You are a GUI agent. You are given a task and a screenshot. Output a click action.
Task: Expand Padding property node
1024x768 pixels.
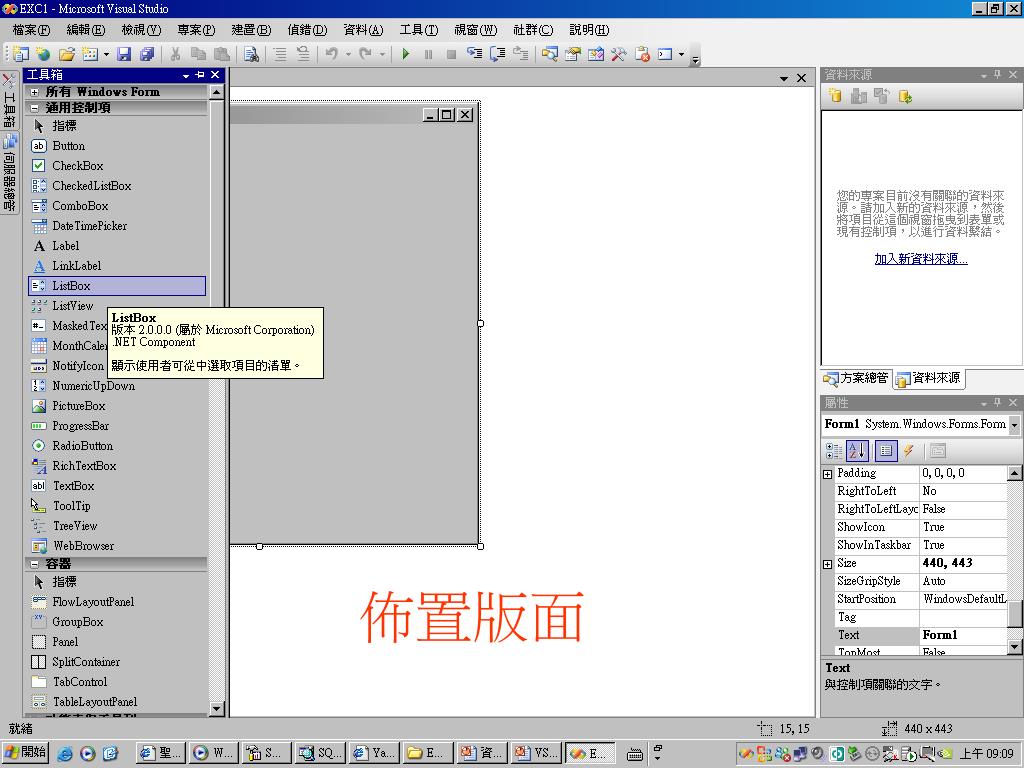[x=827, y=474]
